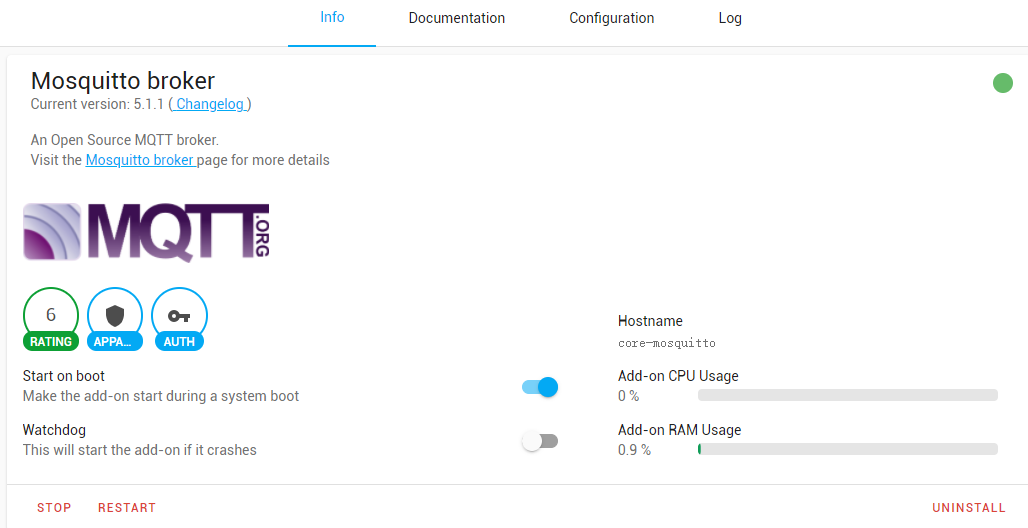Viewport: 1028px width, 528px height.
Task: Click the security rating 6 badge
Action: (51, 316)
